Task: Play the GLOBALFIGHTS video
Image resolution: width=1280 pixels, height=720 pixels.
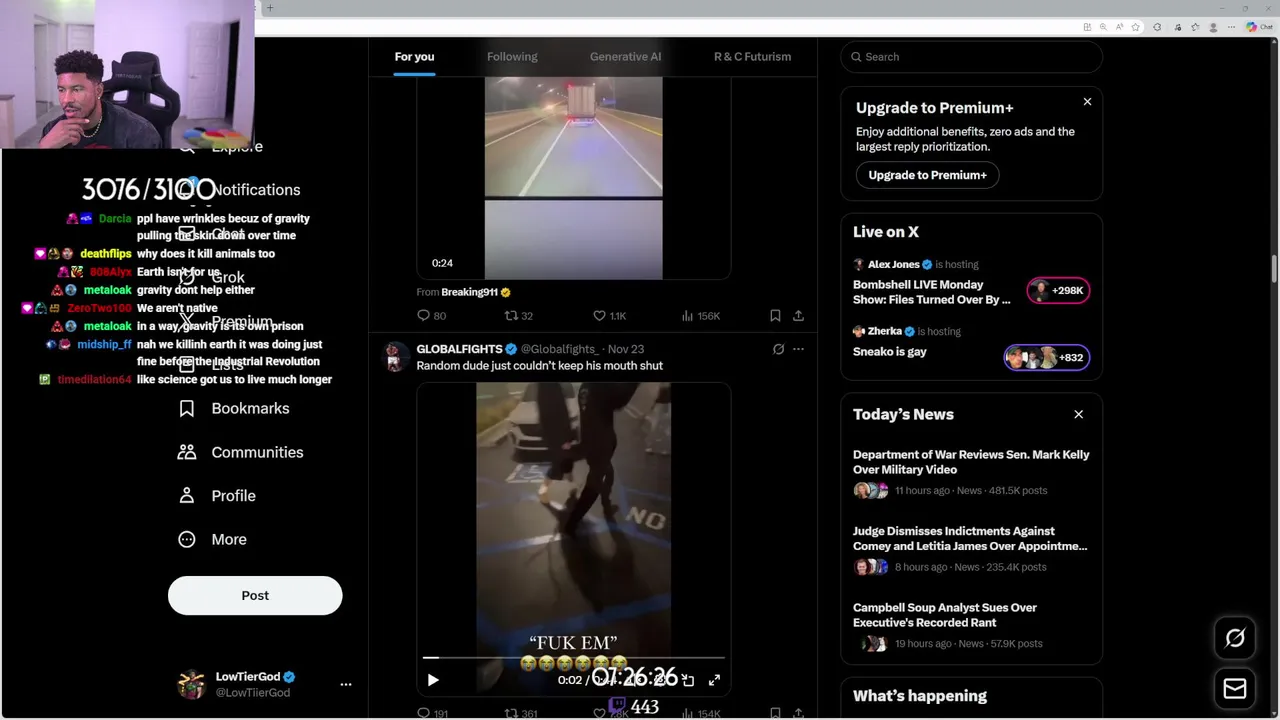Action: tap(433, 680)
